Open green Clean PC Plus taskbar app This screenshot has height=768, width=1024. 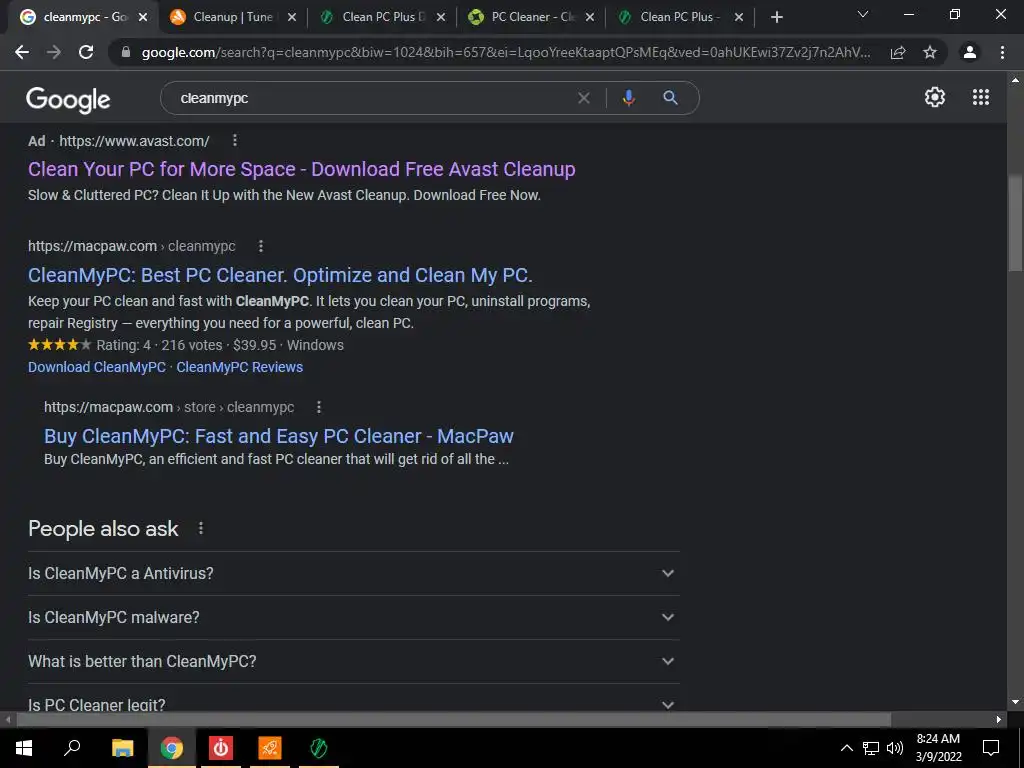click(x=319, y=747)
